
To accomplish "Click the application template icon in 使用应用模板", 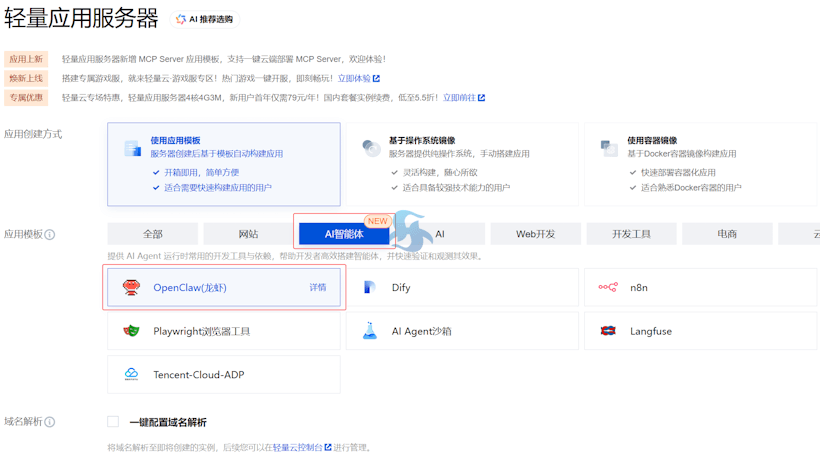I will tap(132, 148).
